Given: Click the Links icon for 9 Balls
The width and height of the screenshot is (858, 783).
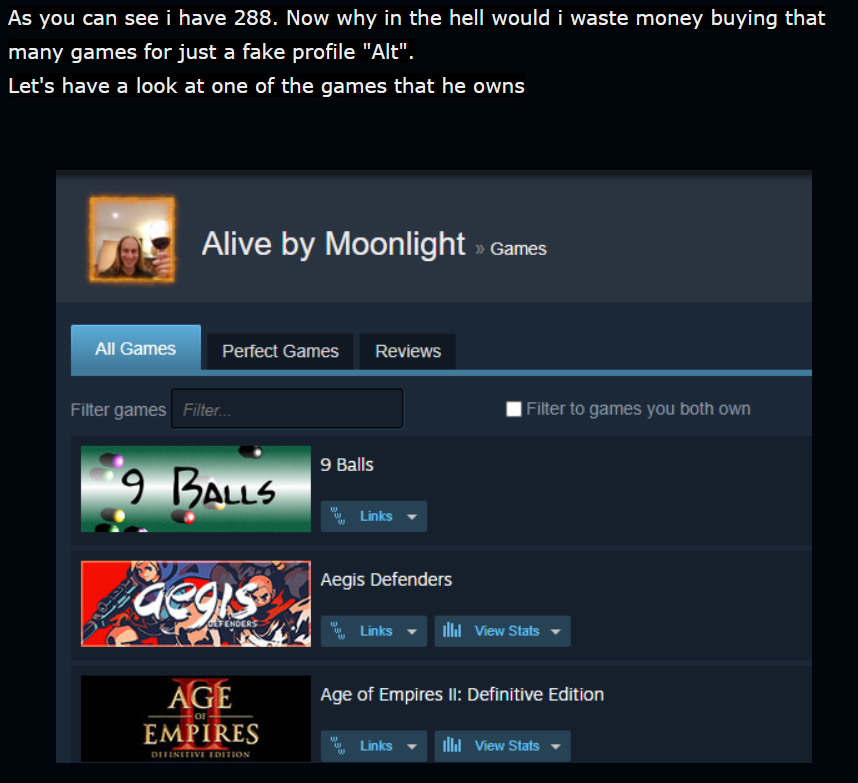Looking at the screenshot, I should (x=338, y=516).
